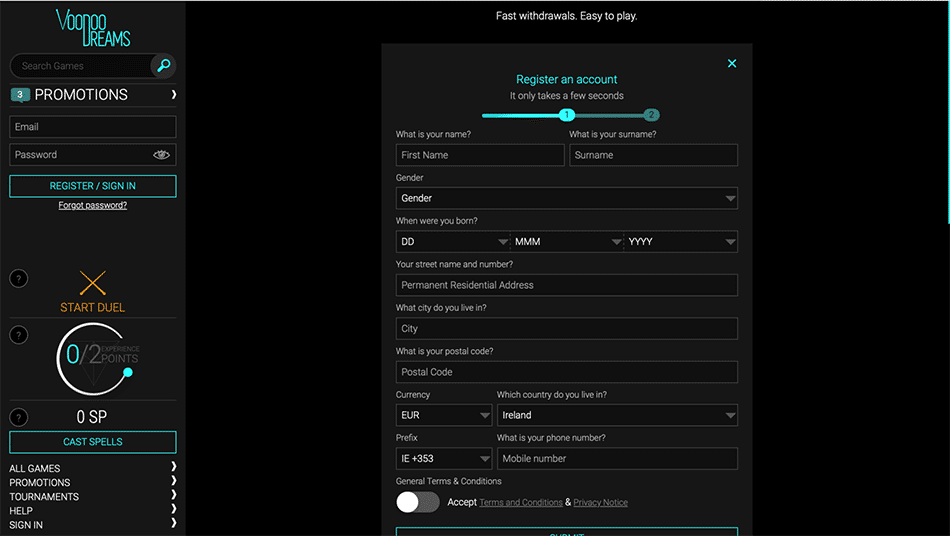This screenshot has width=950, height=536.
Task: Open the EUR currency dropdown
Action: tap(443, 415)
